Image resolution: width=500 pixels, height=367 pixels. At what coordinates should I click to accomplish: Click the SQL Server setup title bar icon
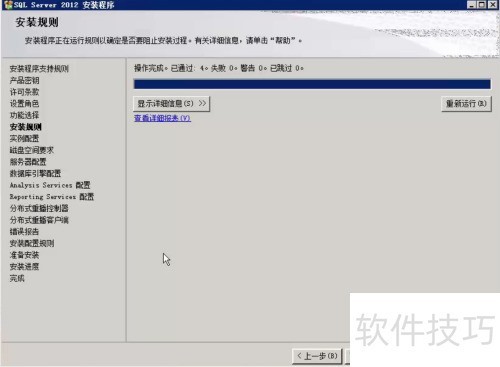coord(8,5)
